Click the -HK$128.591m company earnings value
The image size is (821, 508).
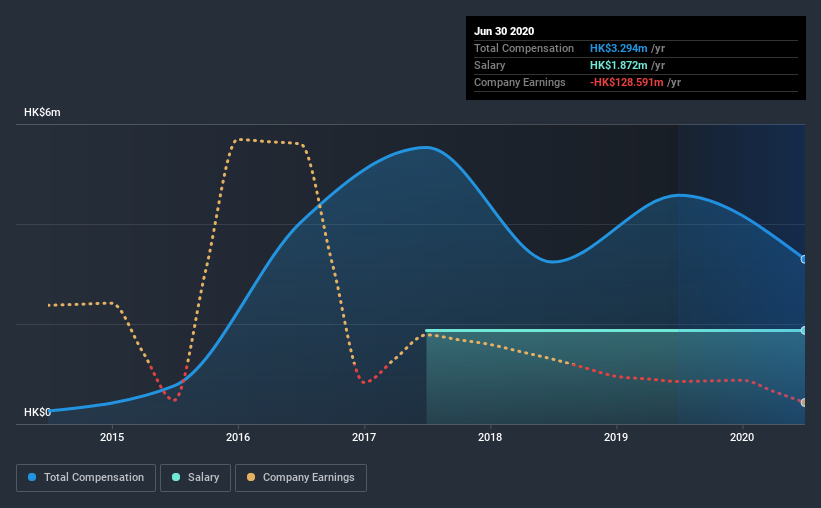click(x=627, y=82)
